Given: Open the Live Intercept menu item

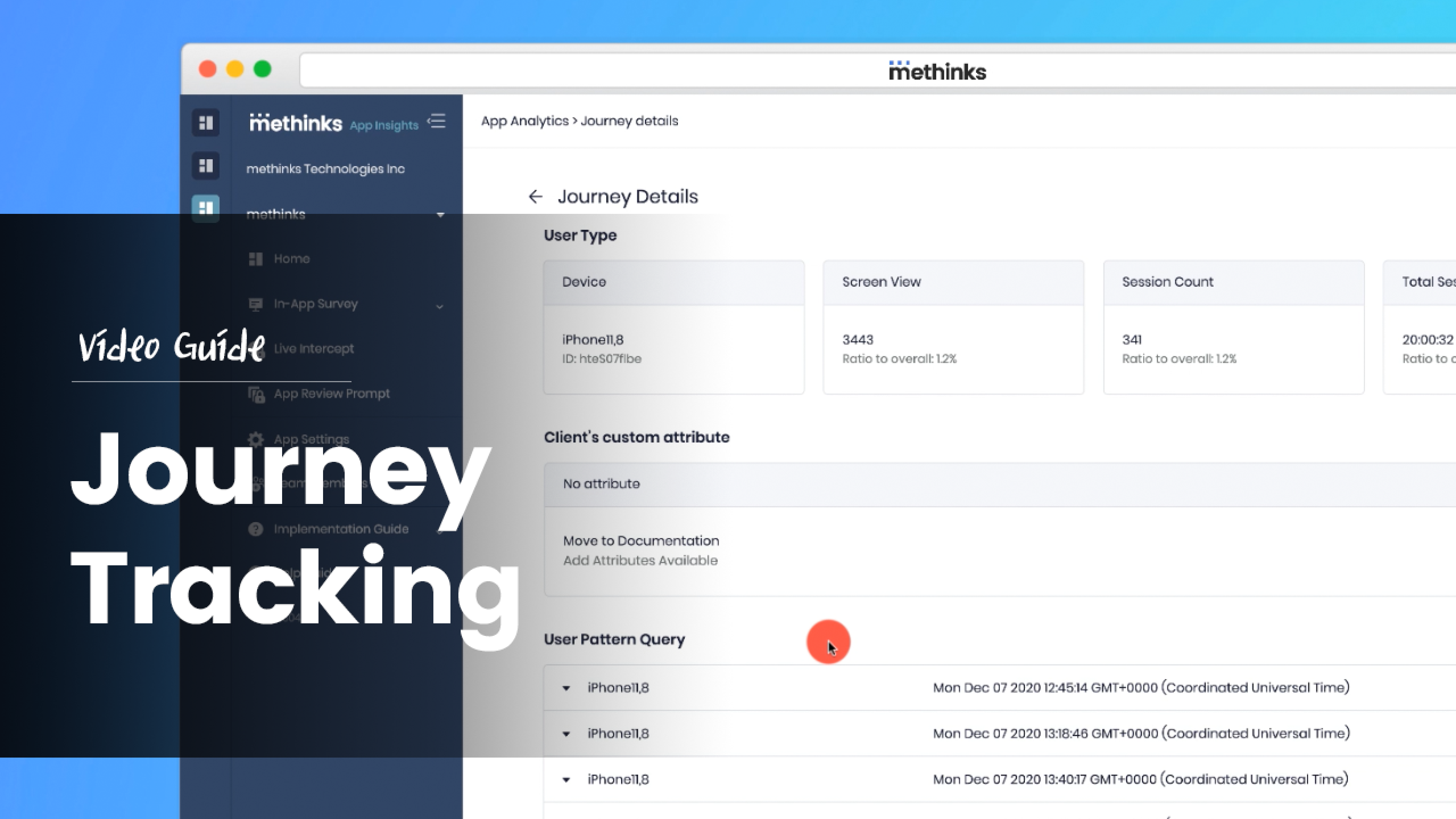Looking at the screenshot, I should pyautogui.click(x=314, y=349).
